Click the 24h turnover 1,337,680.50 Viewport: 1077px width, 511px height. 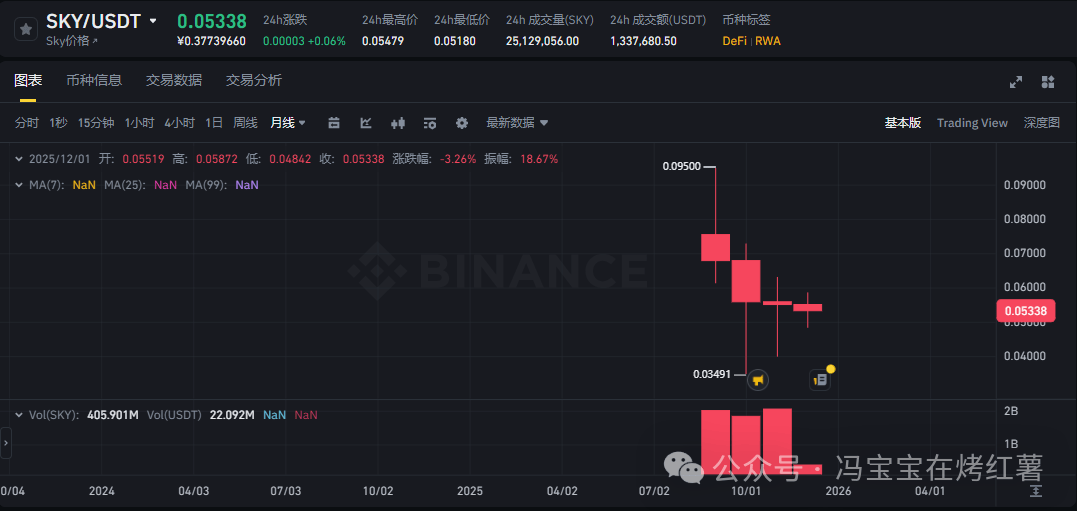pyautogui.click(x=643, y=41)
